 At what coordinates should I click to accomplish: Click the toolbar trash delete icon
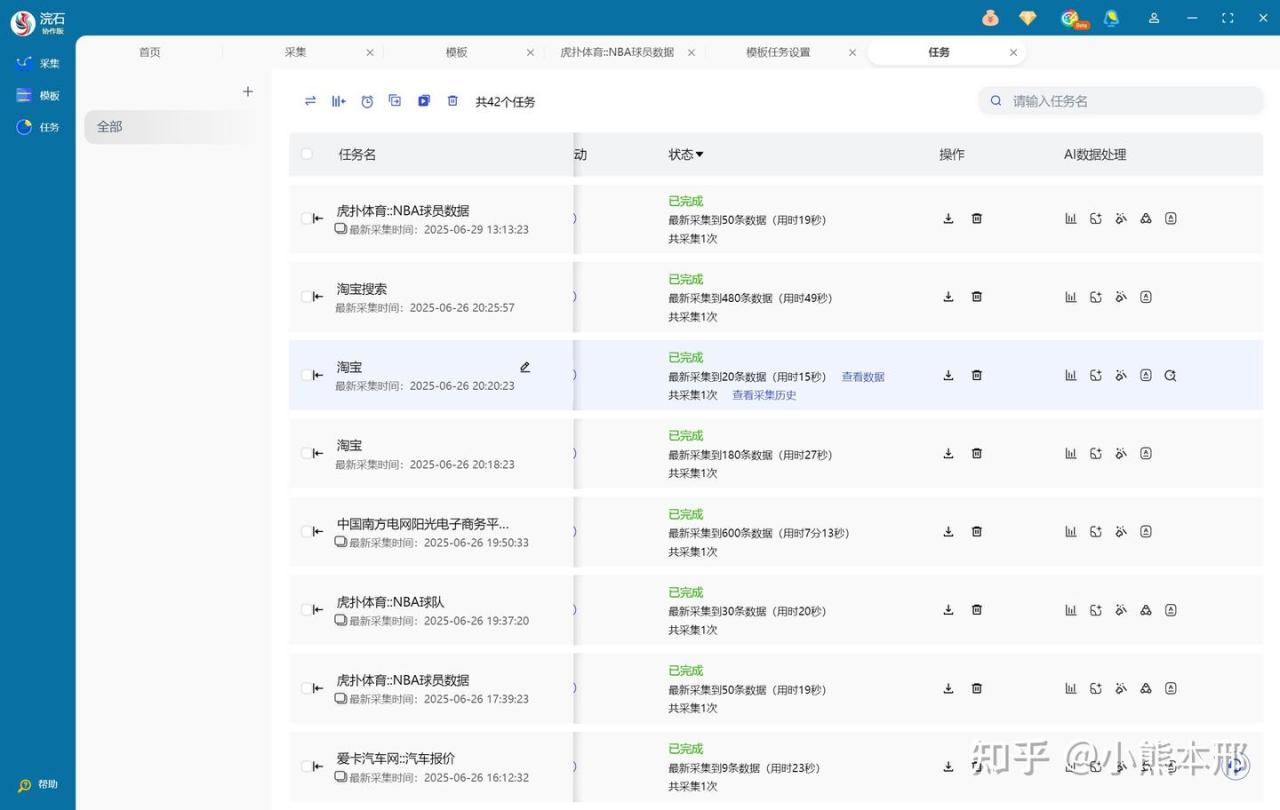(x=453, y=101)
